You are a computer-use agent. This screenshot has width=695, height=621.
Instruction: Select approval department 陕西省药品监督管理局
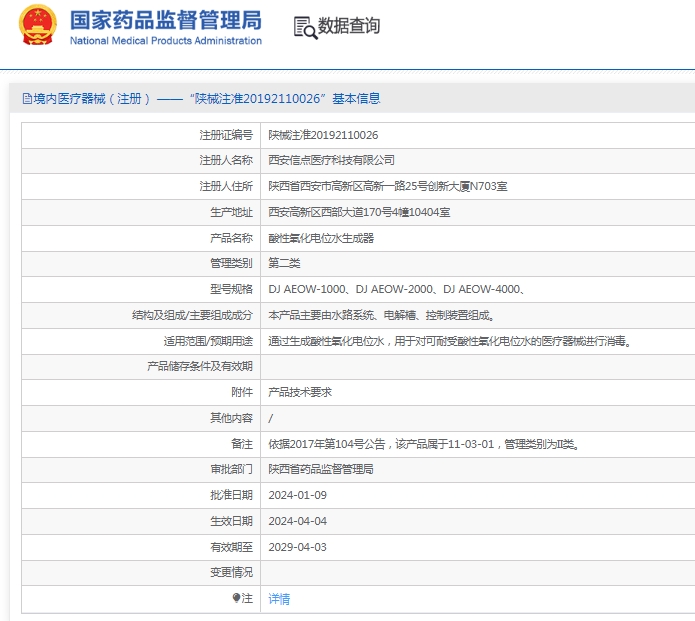[x=320, y=469]
